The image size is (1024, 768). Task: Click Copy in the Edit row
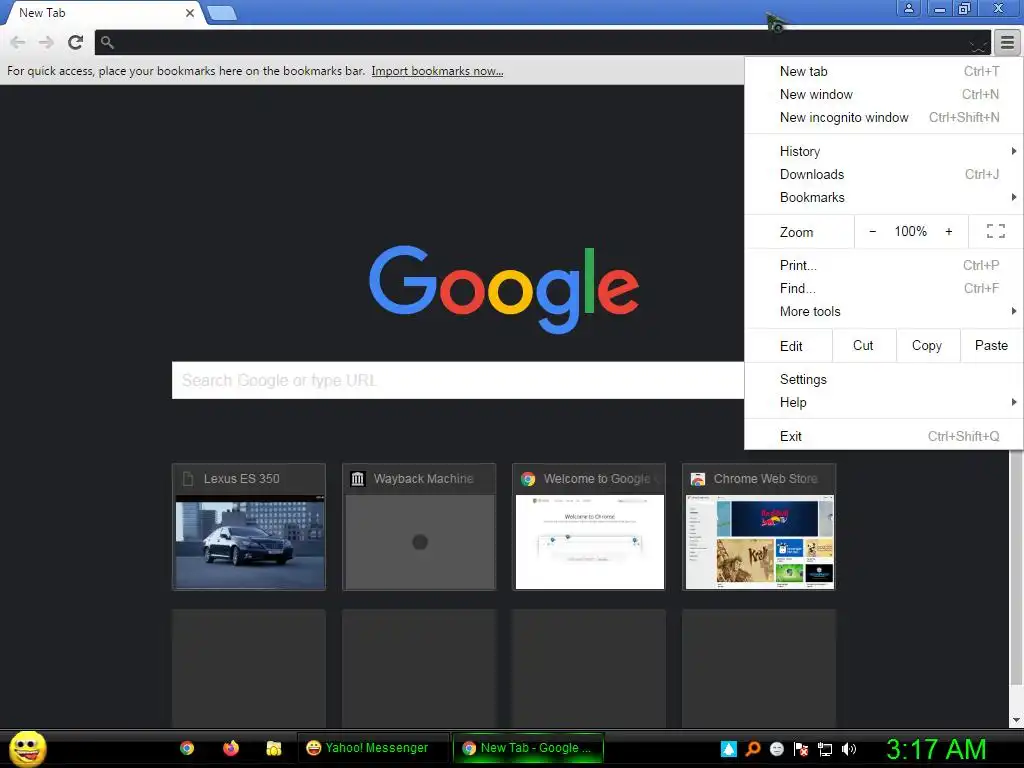(927, 345)
